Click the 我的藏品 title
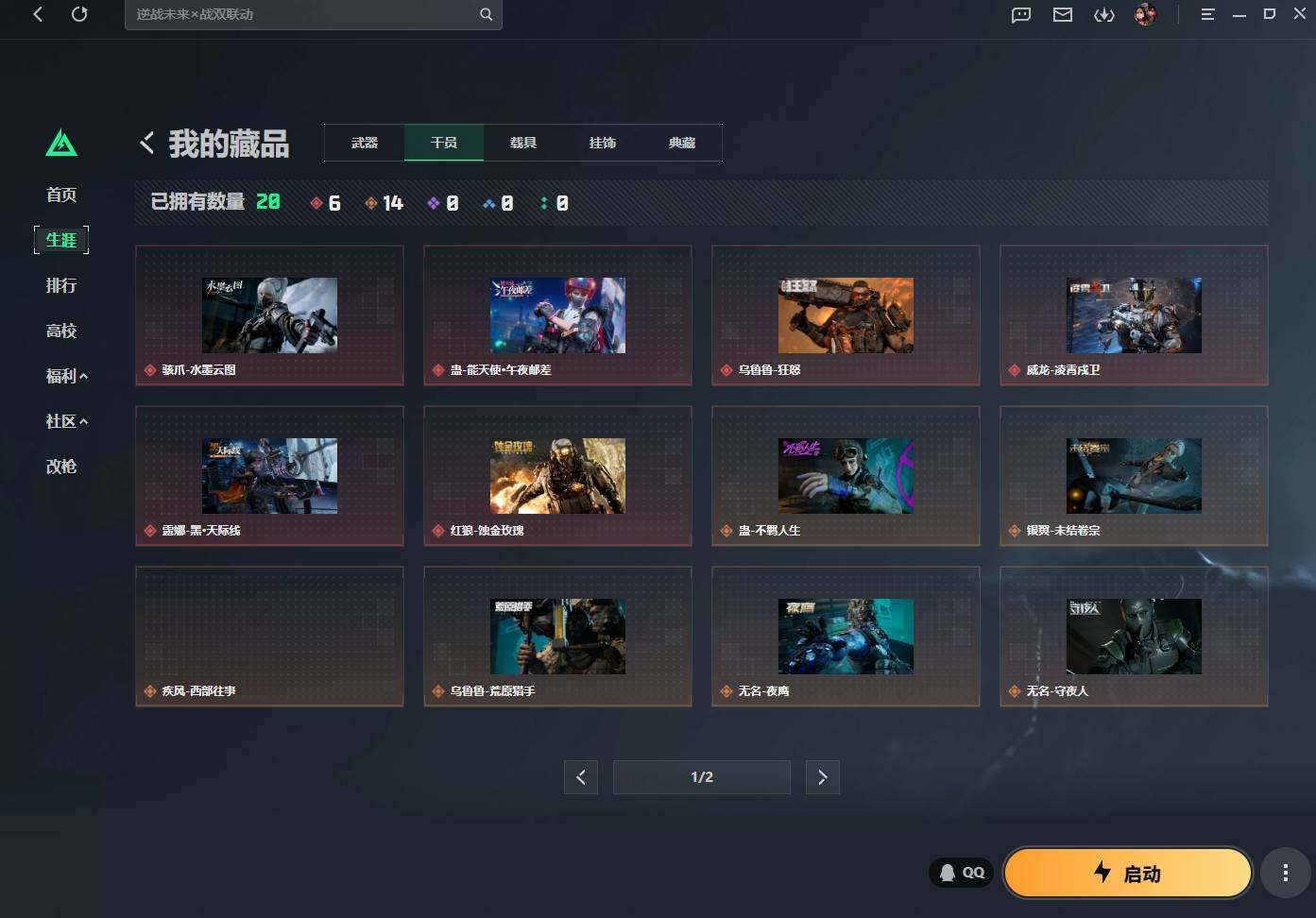This screenshot has height=918, width=1316. [229, 144]
